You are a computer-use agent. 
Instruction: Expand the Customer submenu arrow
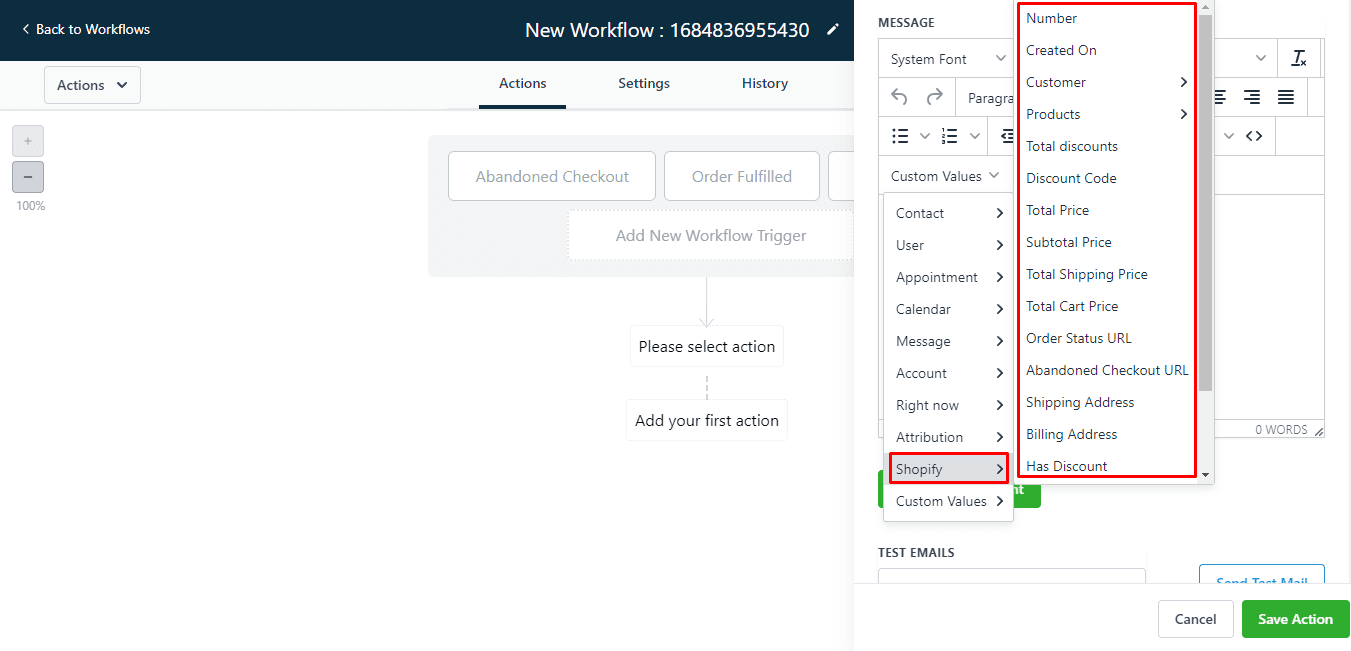click(1183, 82)
